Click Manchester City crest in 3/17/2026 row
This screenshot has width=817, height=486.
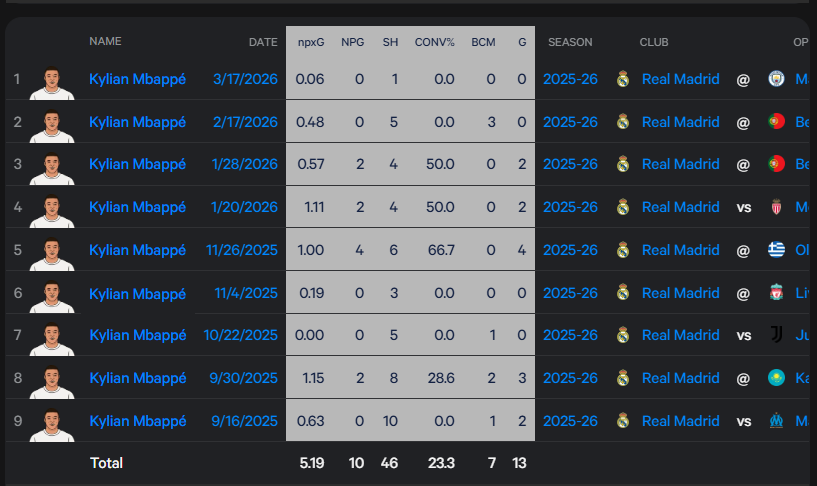(776, 79)
